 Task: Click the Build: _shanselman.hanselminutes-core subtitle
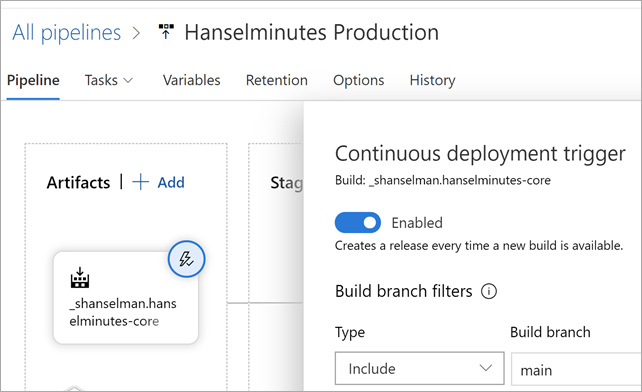[443, 180]
